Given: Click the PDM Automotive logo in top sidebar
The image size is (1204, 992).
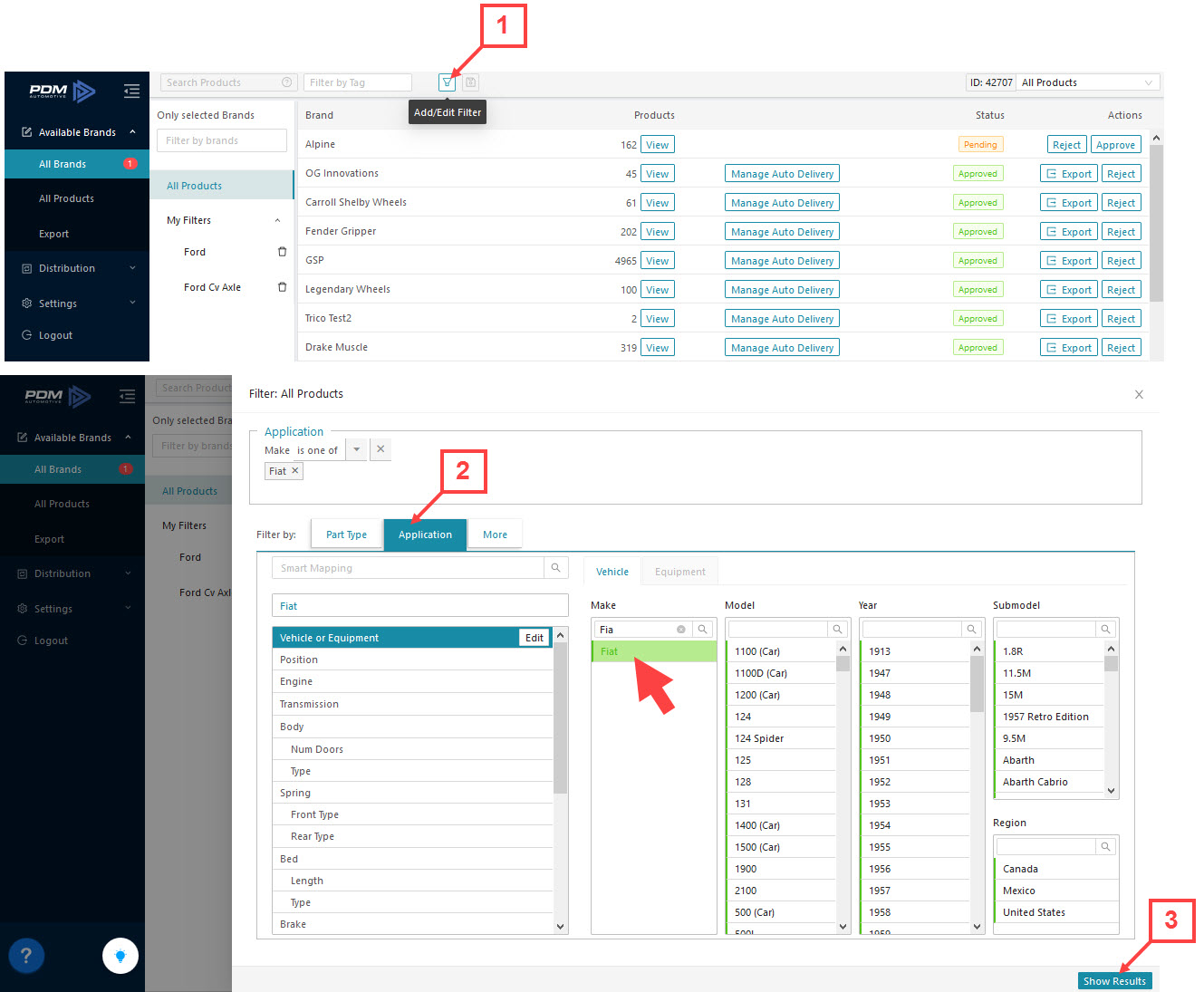Looking at the screenshot, I should (x=62, y=91).
